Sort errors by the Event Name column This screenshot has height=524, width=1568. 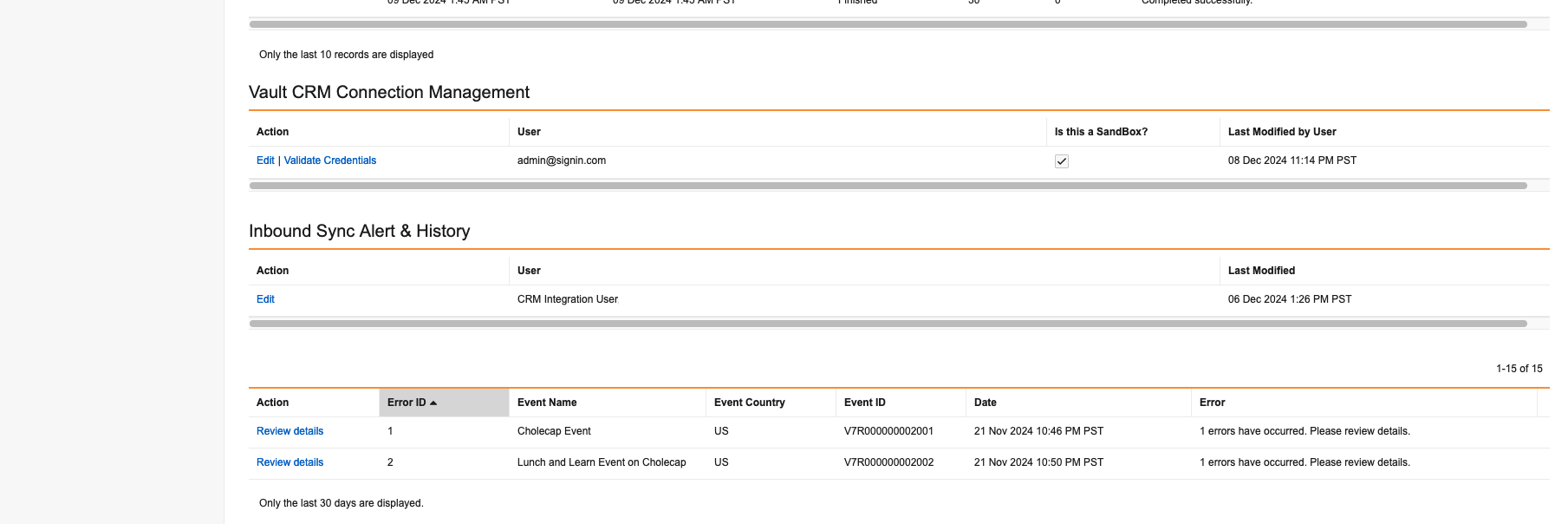pyautogui.click(x=547, y=403)
